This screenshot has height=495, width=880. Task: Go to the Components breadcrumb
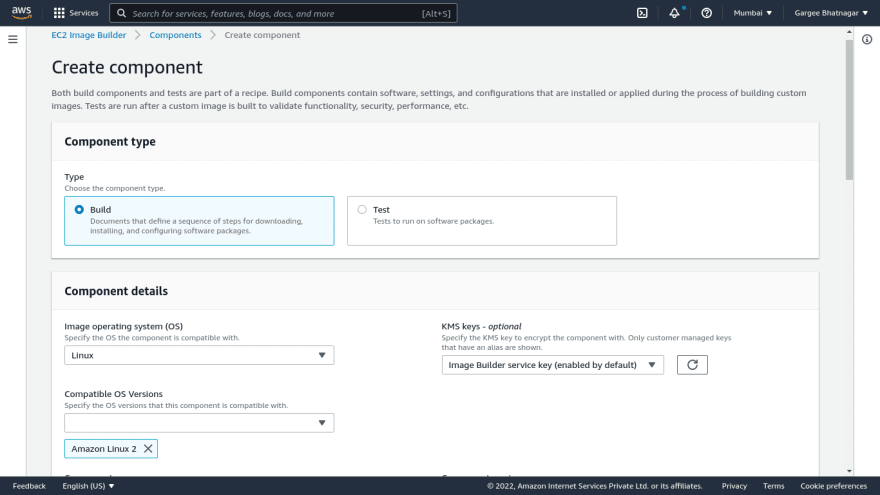[x=175, y=35]
